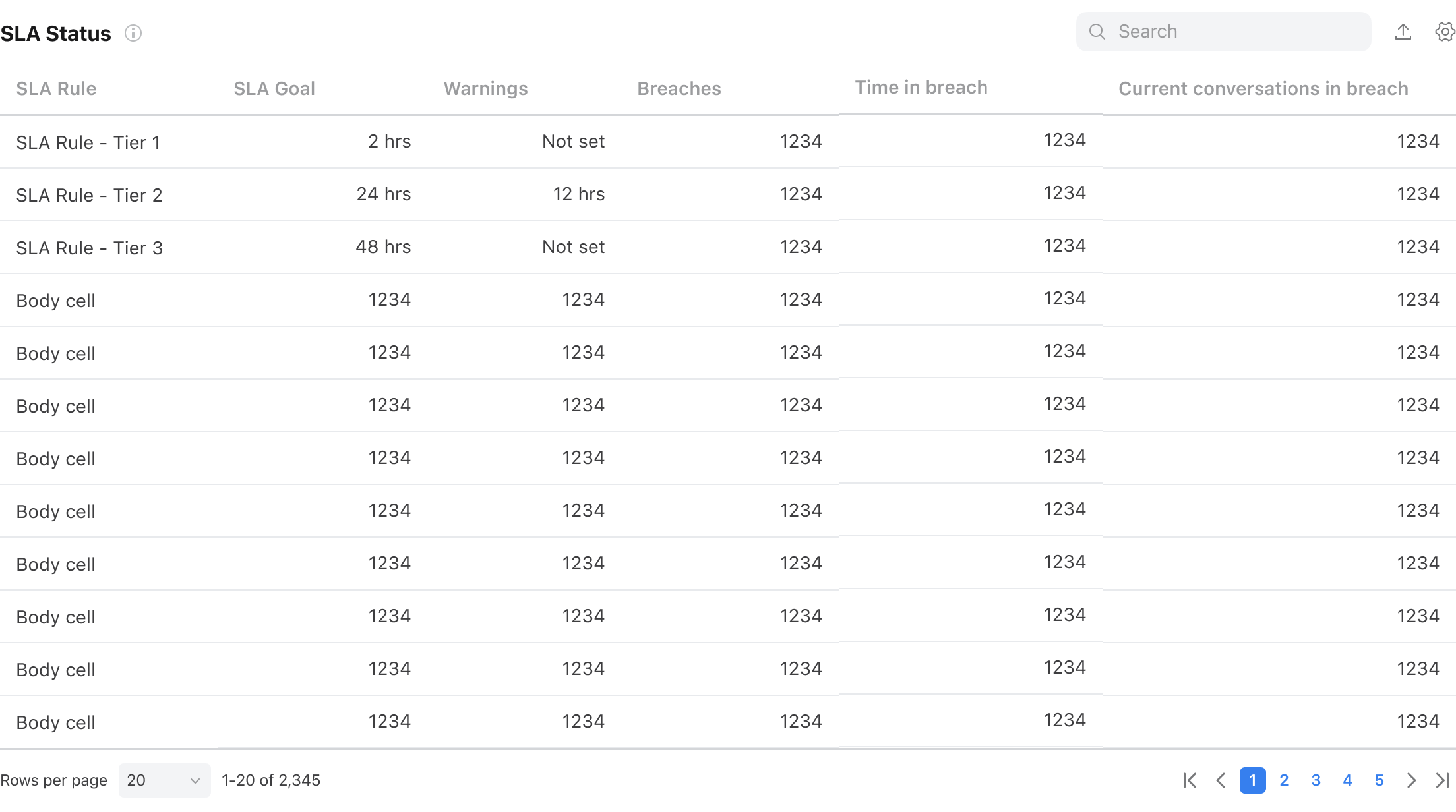Viewport: 1456px width, 812px height.
Task: Go to first page arrow
Action: [1190, 780]
